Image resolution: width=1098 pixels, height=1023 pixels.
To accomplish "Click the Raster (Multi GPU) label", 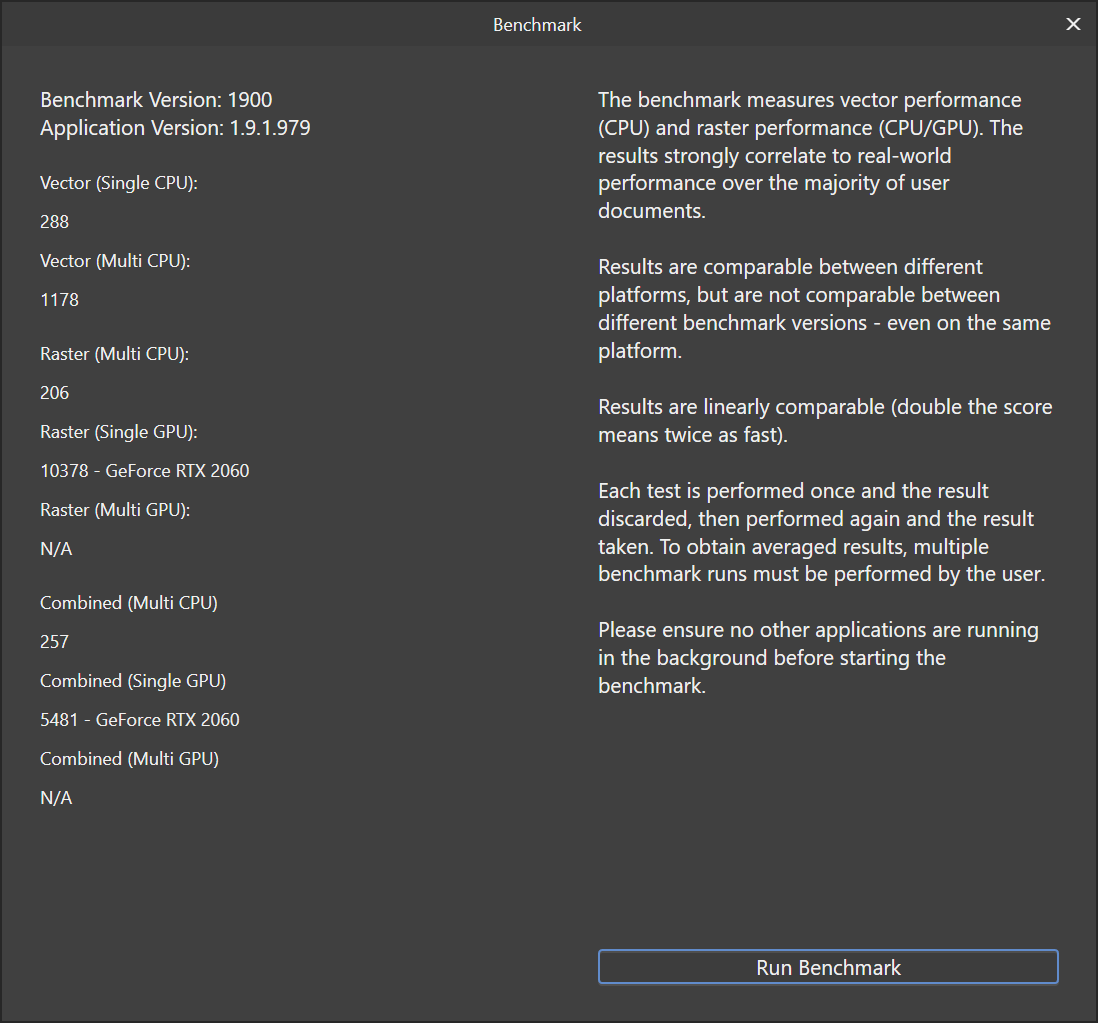I will pos(116,510).
